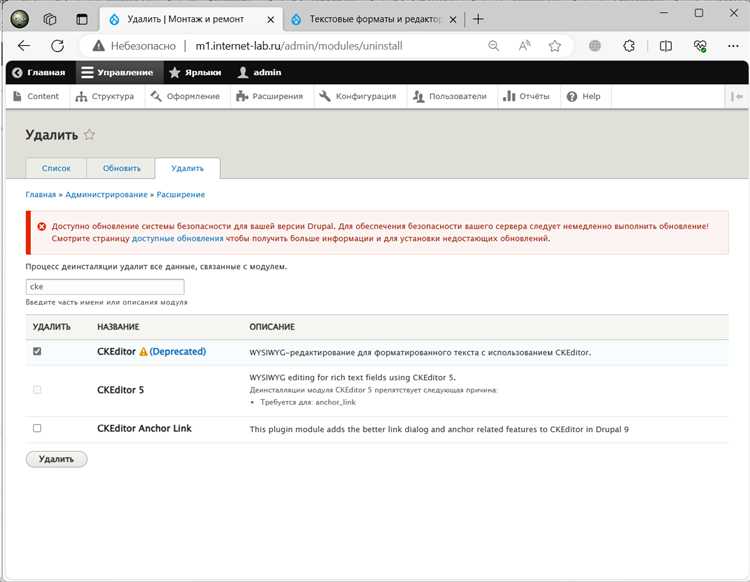This screenshot has height=582, width=750.
Task: Click the grey globe extension icon
Action: pyautogui.click(x=595, y=46)
